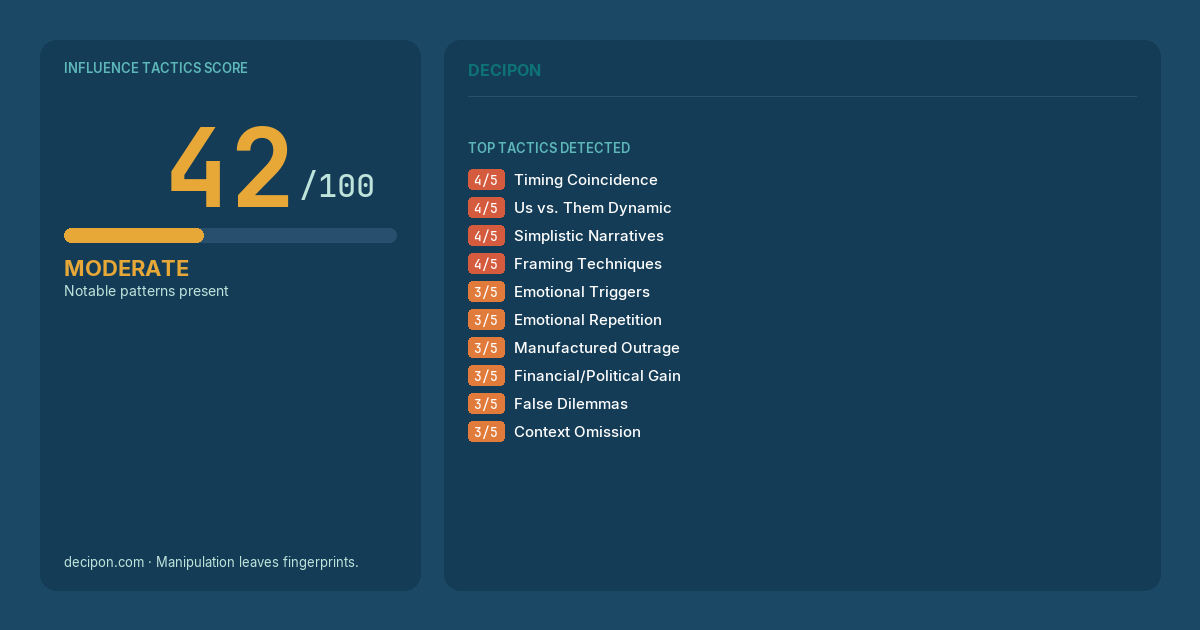
Task: Select the Financial/Political Gain tactic
Action: [597, 376]
